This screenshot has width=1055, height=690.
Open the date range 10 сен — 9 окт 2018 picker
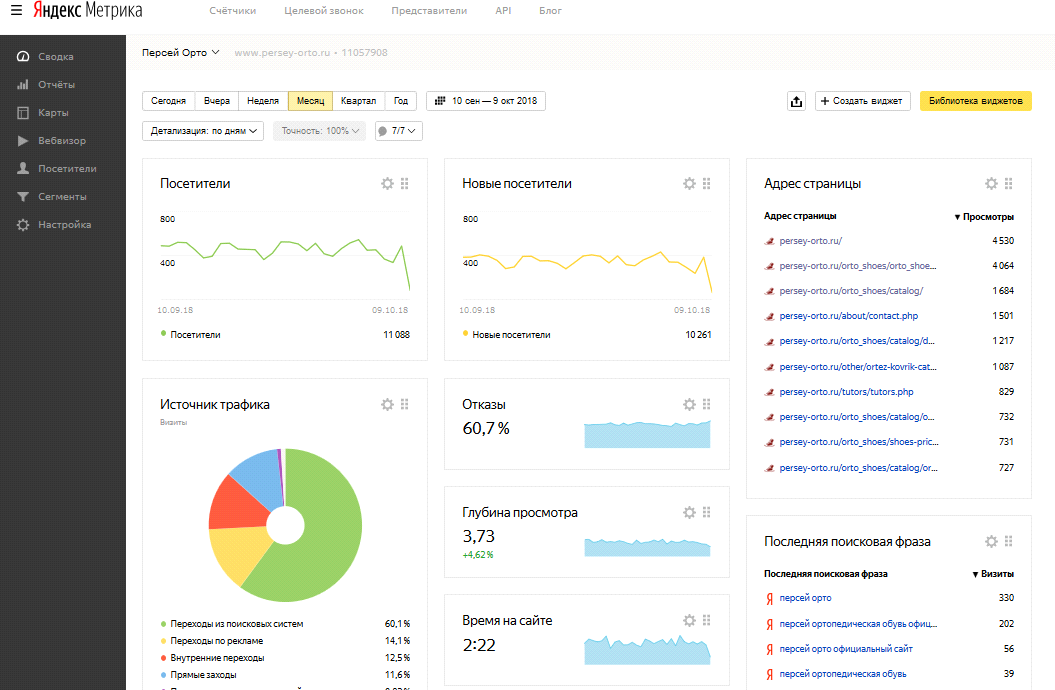[x=486, y=101]
